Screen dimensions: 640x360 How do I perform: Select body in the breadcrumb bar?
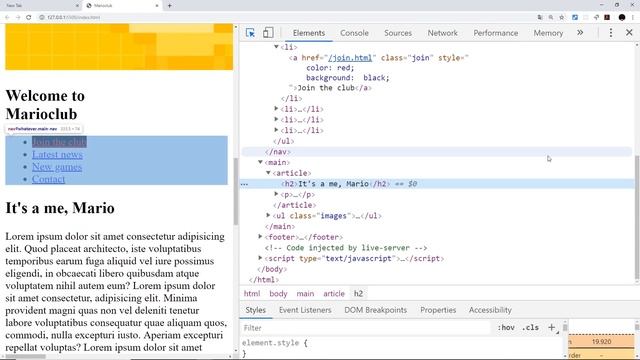pyautogui.click(x=278, y=293)
